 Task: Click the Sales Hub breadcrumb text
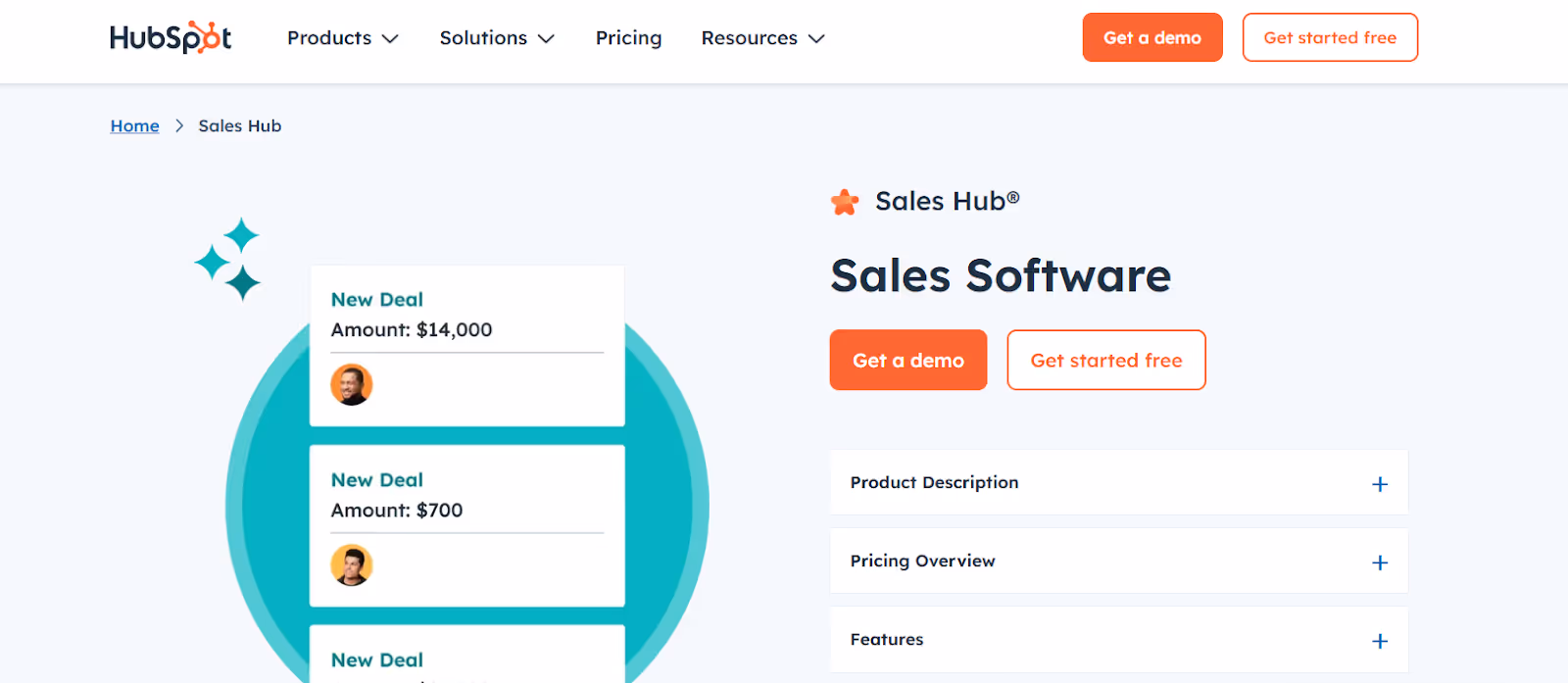tap(240, 125)
